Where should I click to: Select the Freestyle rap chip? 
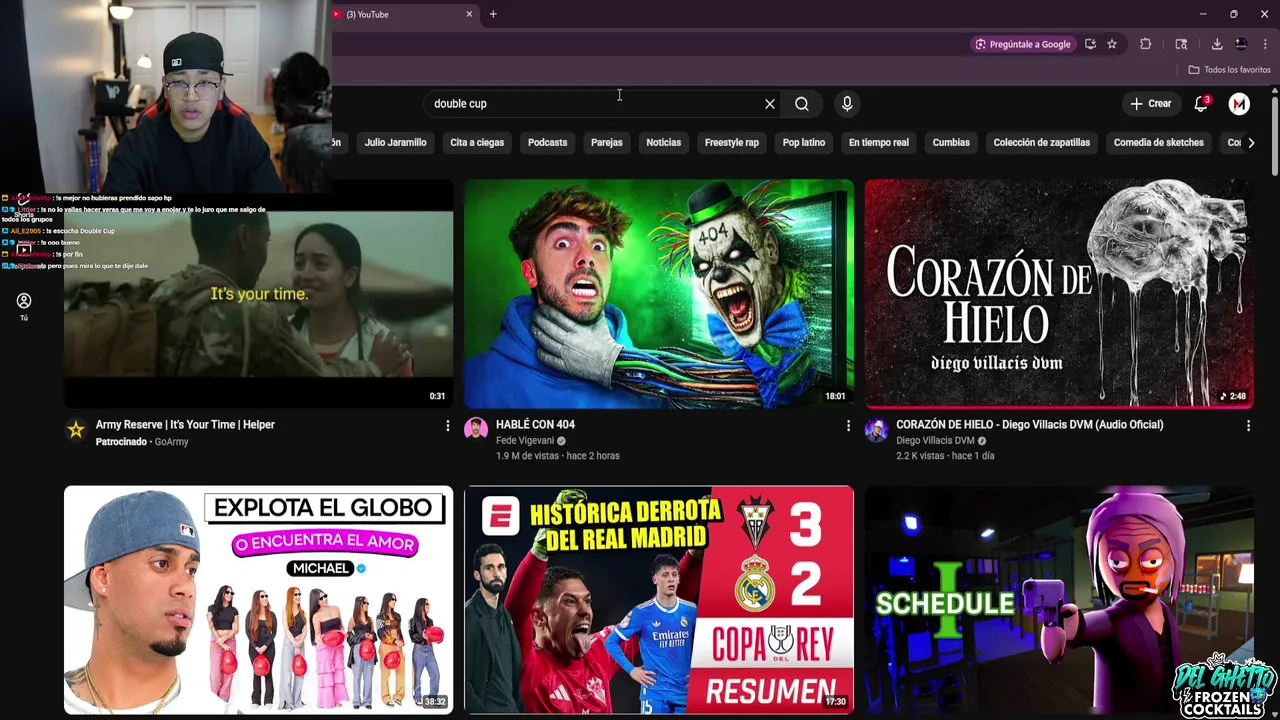(x=731, y=143)
